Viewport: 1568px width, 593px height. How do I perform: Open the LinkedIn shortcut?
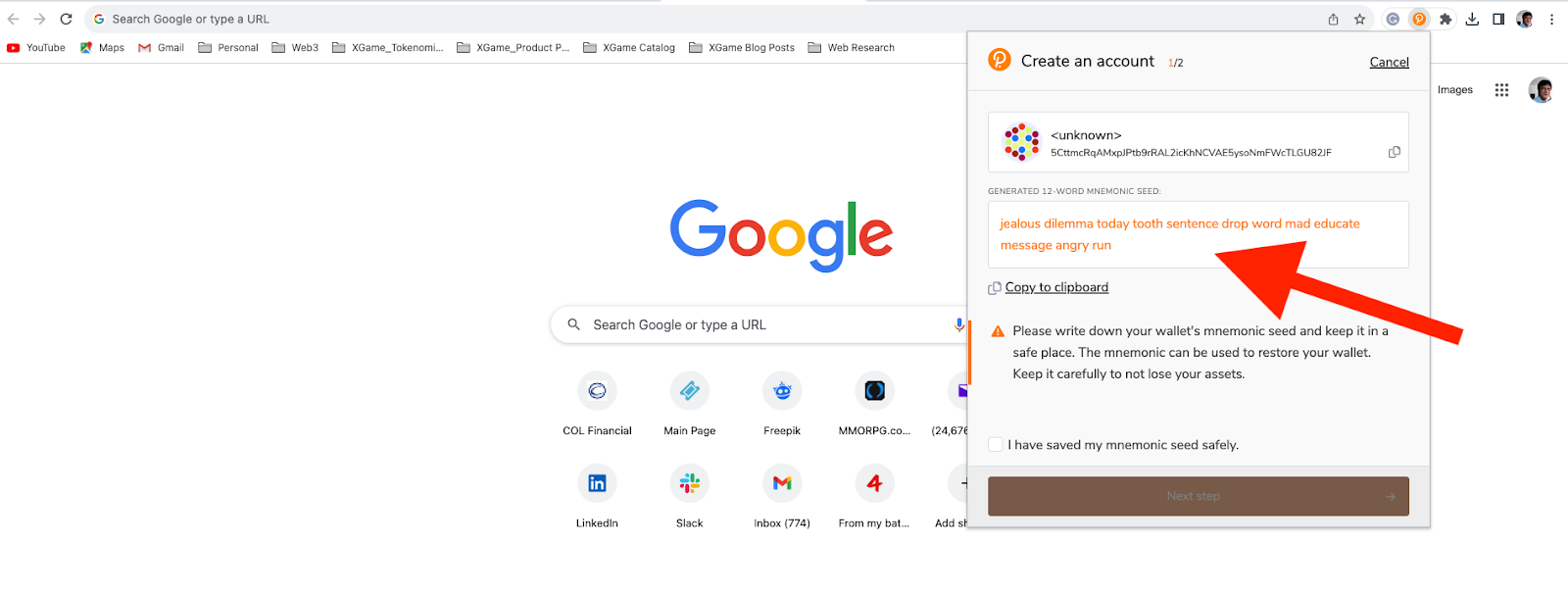[597, 484]
